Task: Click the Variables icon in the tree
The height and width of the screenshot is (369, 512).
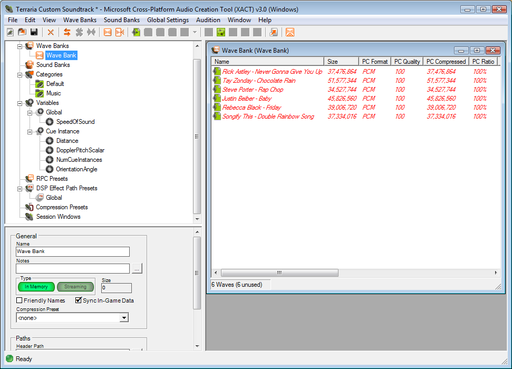Action: 30,103
